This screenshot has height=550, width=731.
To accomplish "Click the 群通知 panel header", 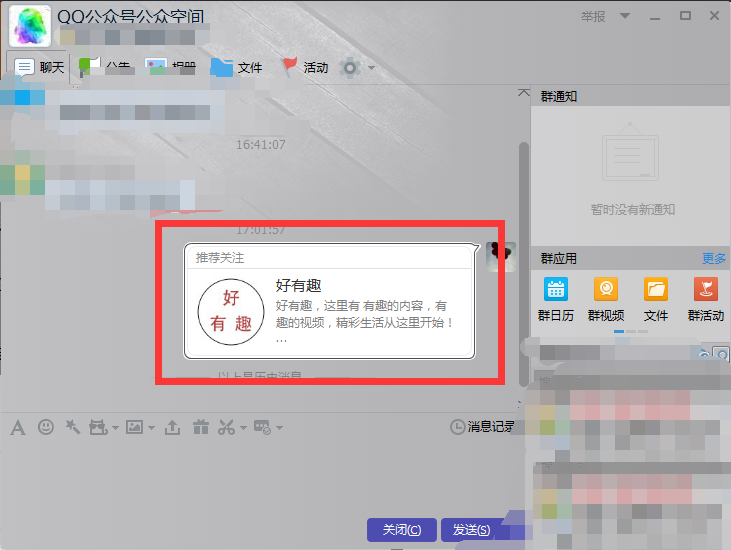I will [x=630, y=96].
